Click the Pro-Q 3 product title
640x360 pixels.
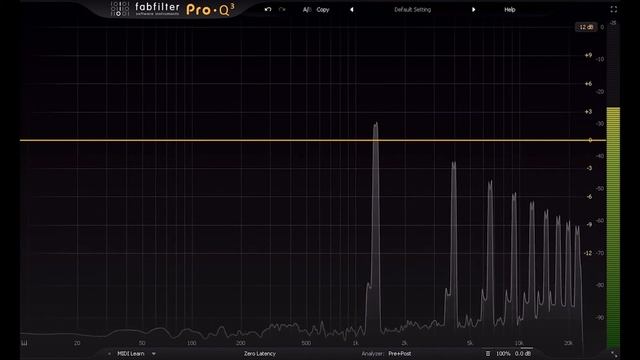[x=210, y=9]
